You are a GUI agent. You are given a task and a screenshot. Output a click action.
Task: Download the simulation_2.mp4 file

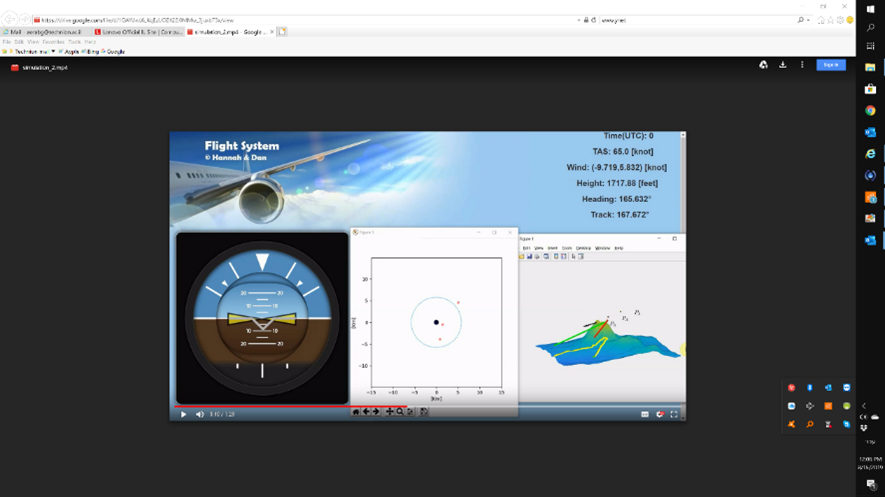[x=783, y=65]
